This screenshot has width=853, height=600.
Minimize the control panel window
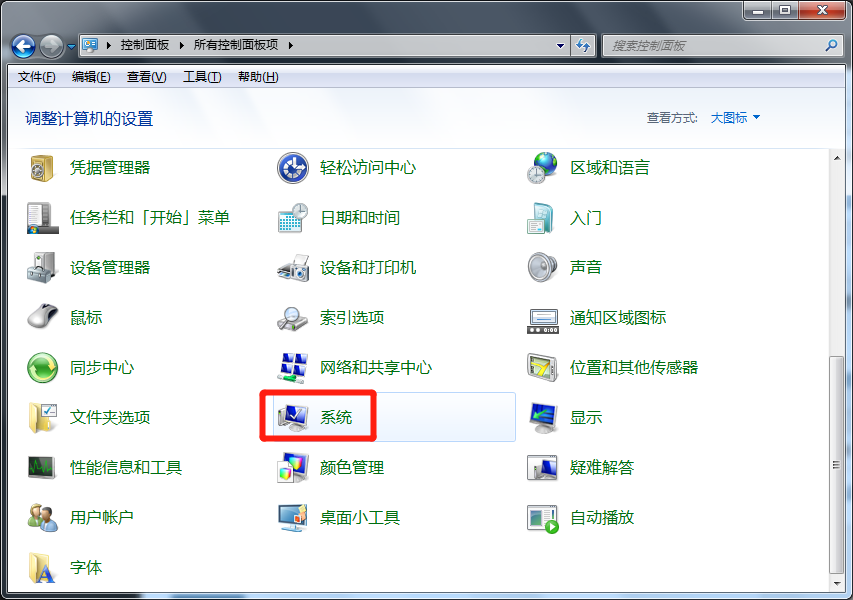[758, 10]
